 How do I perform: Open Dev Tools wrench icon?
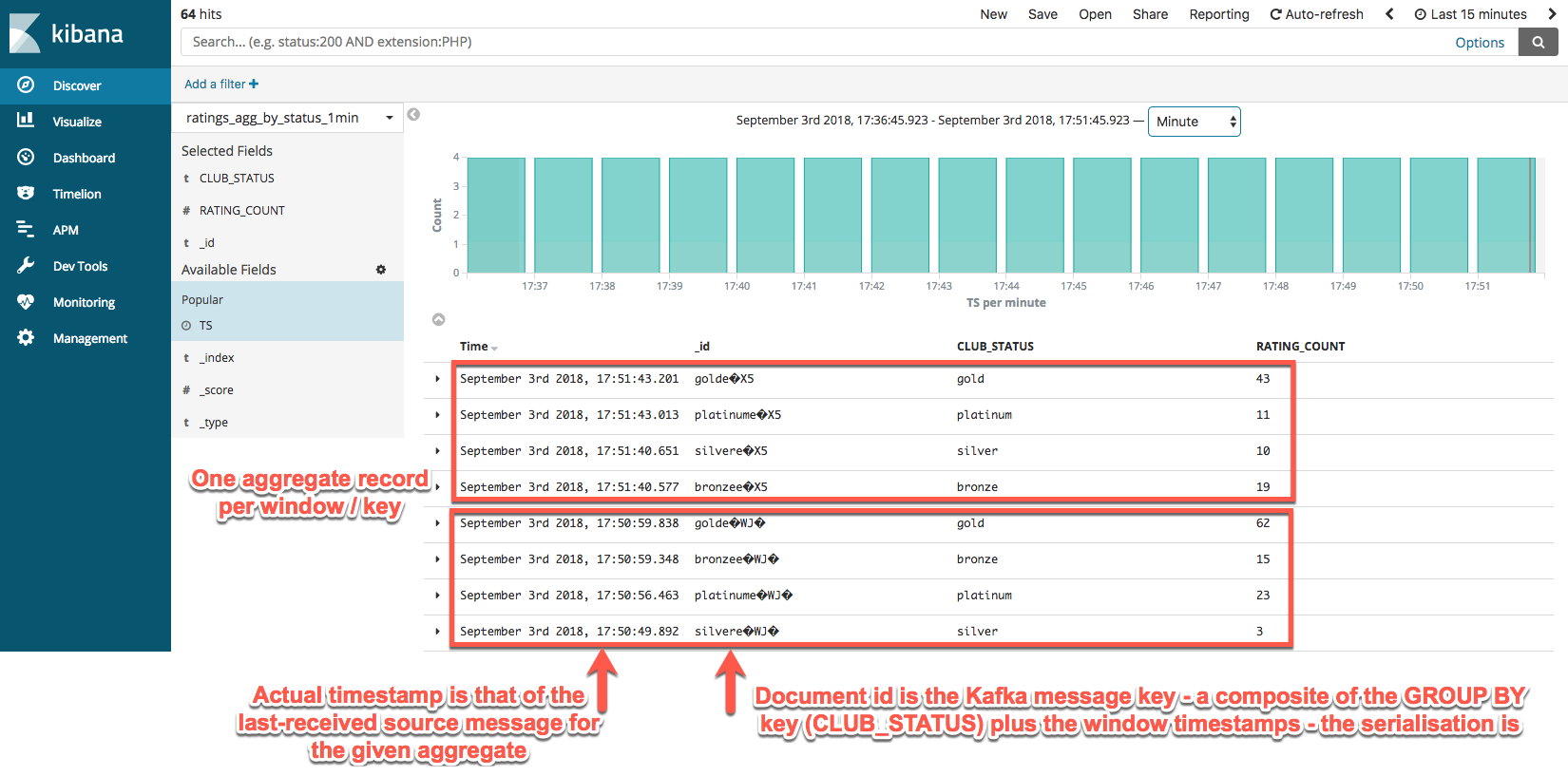click(26, 266)
